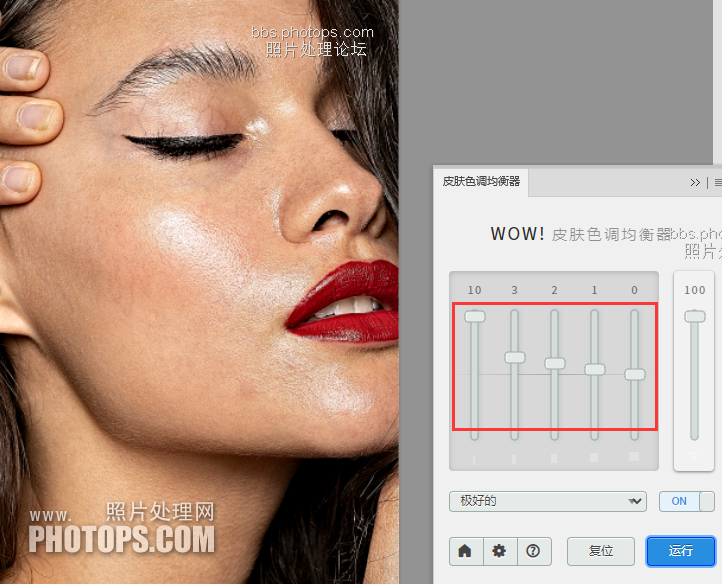Click the slider handle under value 2
This screenshot has height=584, width=722.
555,363
